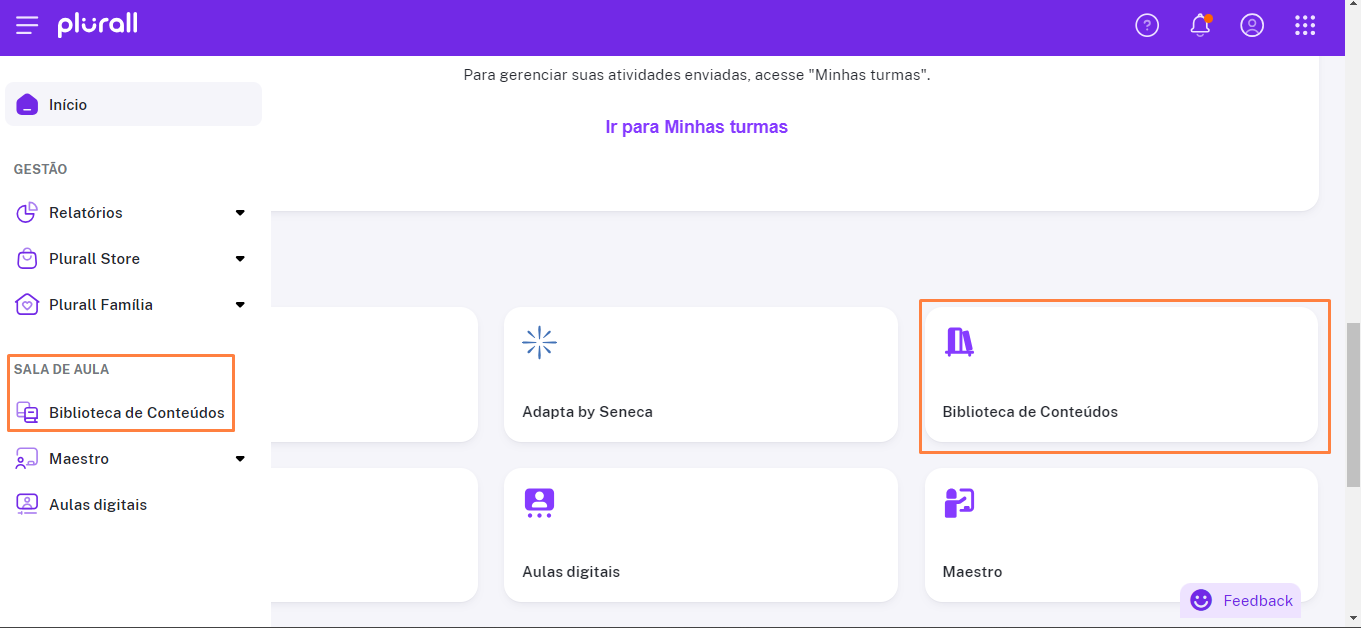Click the Início home icon
The height and width of the screenshot is (628, 1361).
point(28,105)
